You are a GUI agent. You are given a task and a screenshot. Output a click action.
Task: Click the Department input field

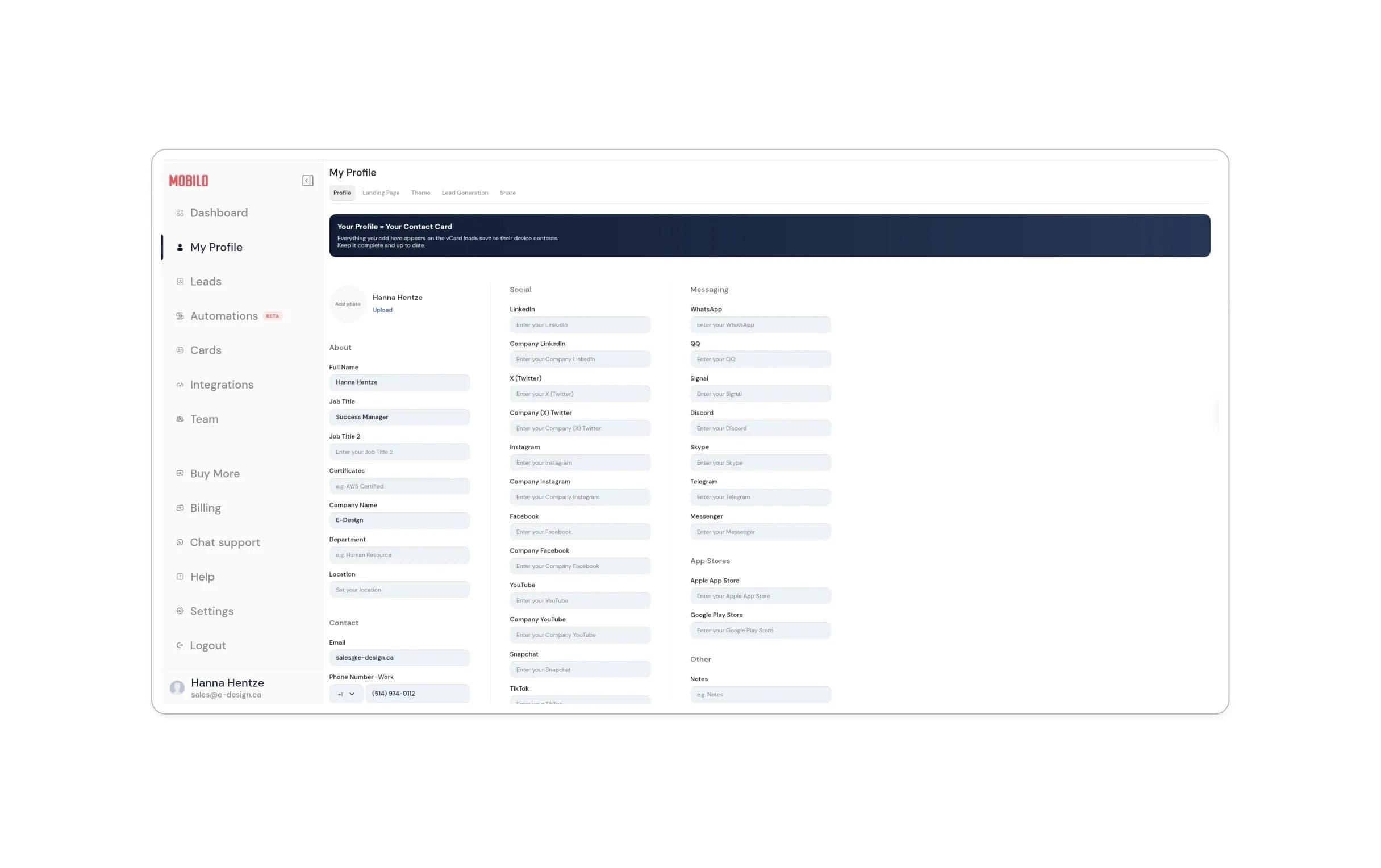[399, 555]
